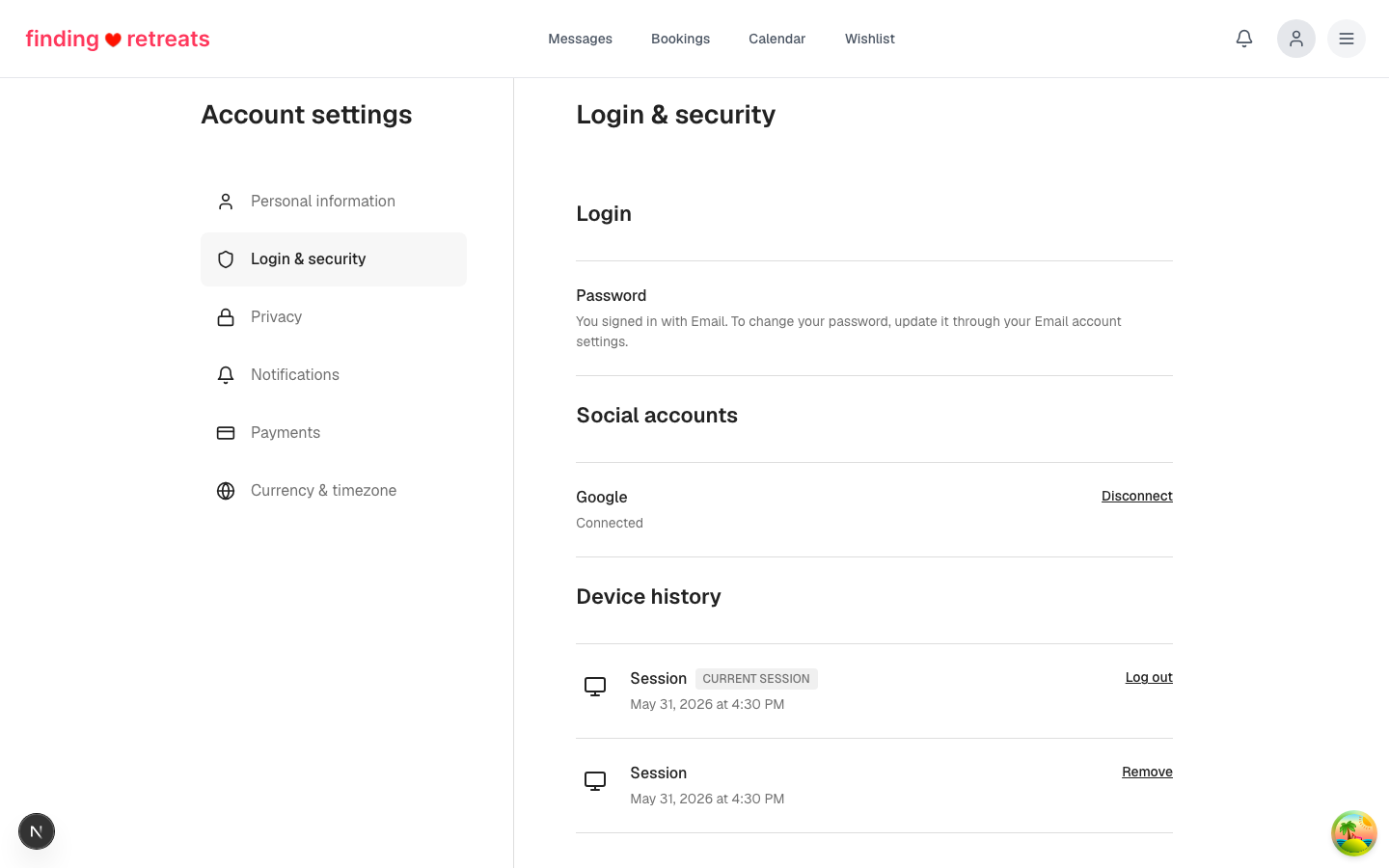Select Notifications settings

click(334, 375)
